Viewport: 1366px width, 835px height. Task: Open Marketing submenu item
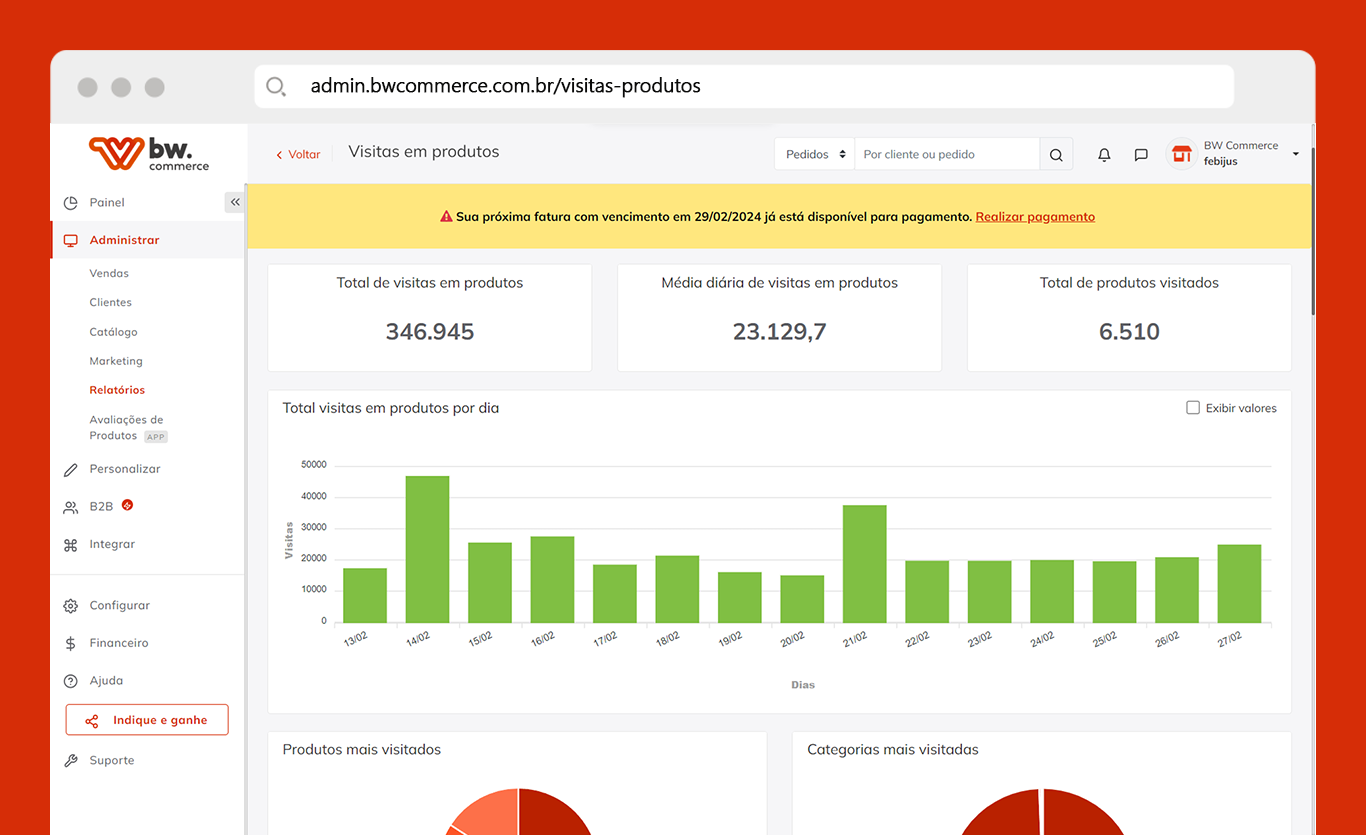pyautogui.click(x=116, y=361)
